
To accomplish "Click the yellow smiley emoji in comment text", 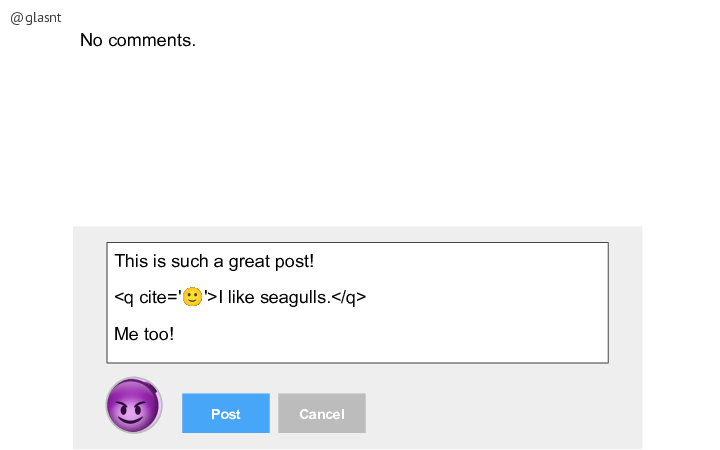I will [192, 297].
